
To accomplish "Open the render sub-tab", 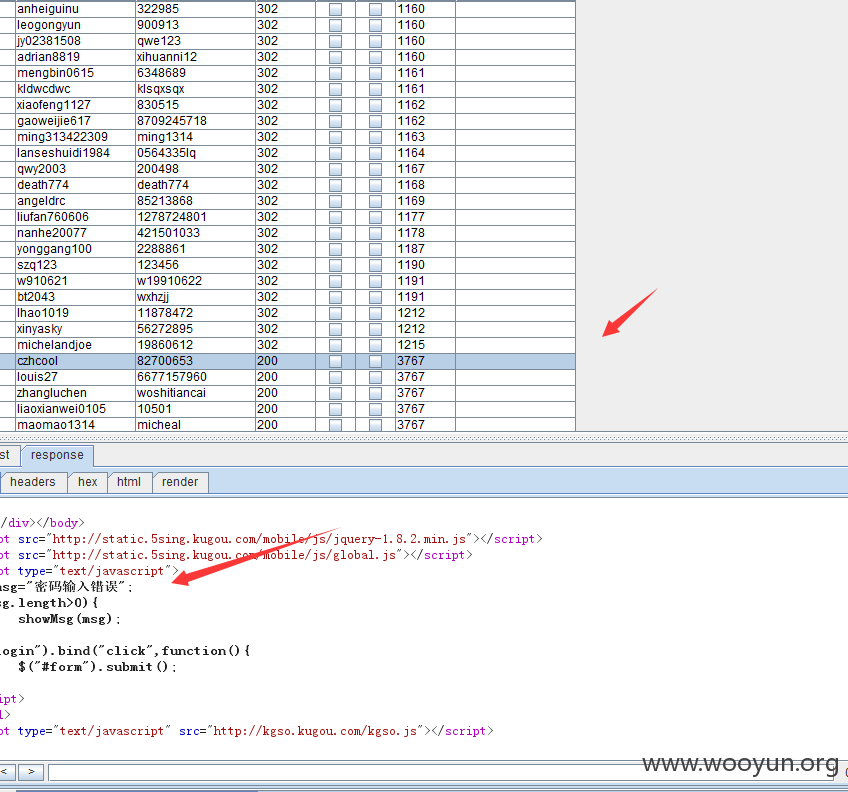I will pyautogui.click(x=180, y=482).
